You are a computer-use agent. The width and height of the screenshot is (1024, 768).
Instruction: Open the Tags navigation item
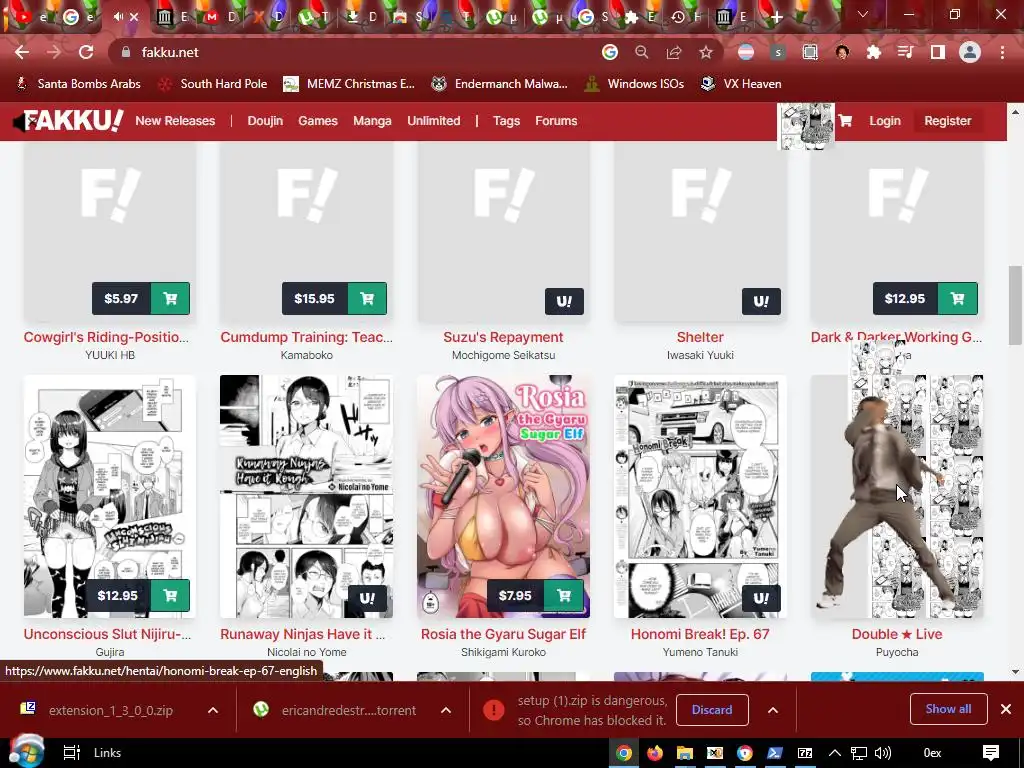506,121
